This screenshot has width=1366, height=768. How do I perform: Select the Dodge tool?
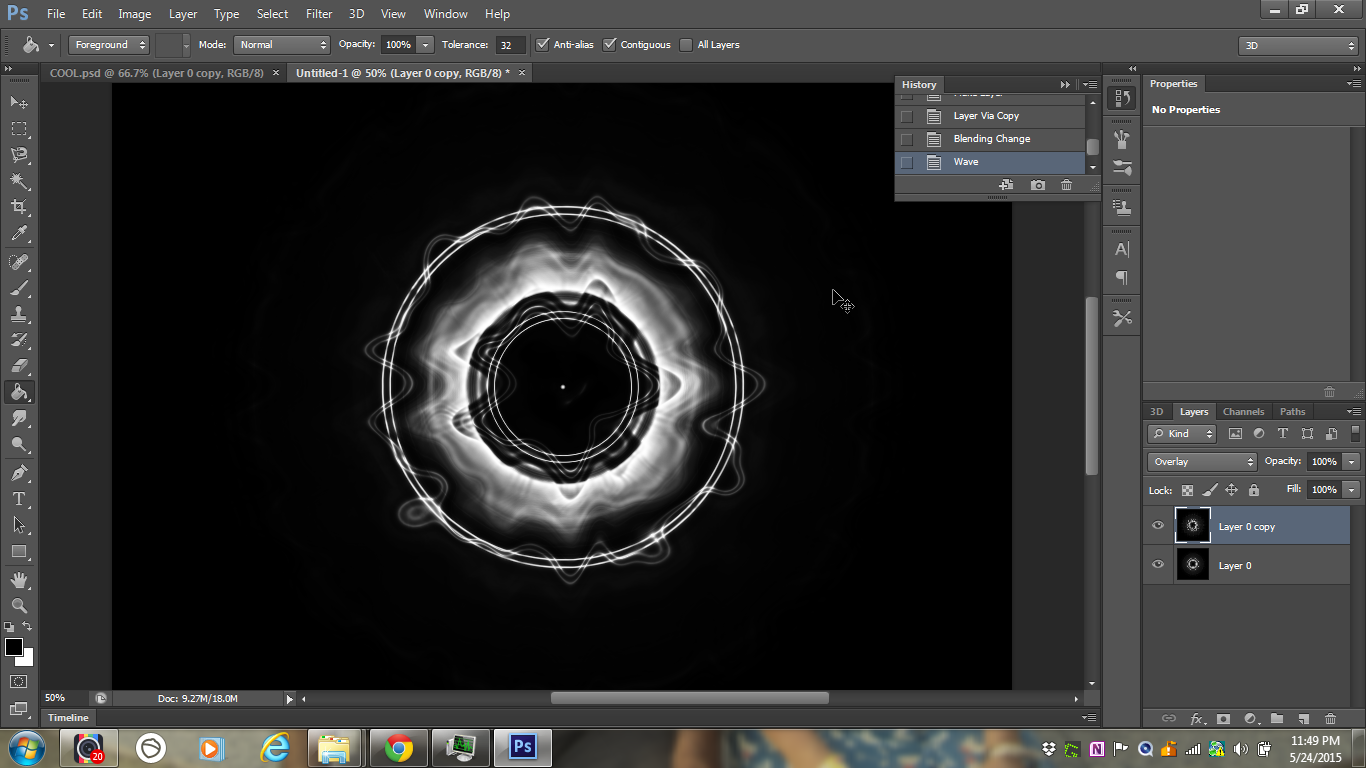coord(19,444)
